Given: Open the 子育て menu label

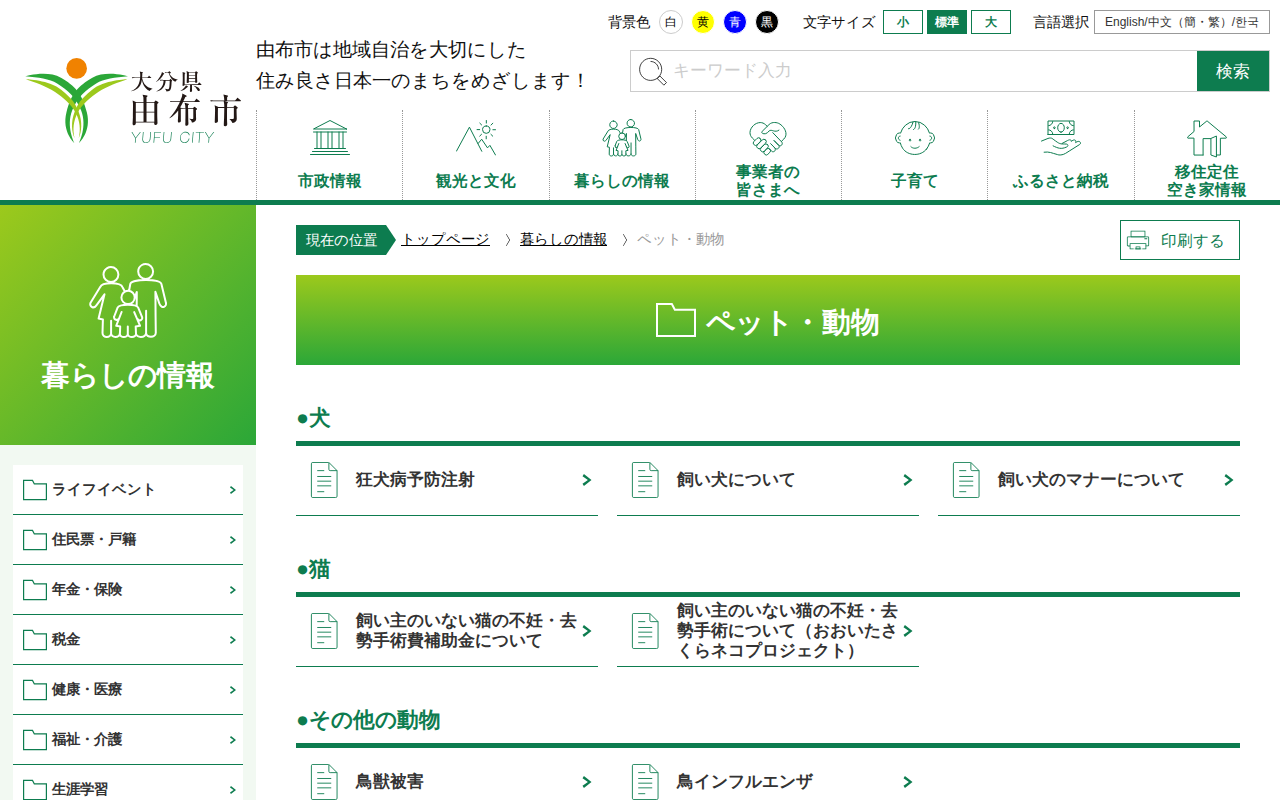Looking at the screenshot, I should pyautogui.click(x=914, y=181).
